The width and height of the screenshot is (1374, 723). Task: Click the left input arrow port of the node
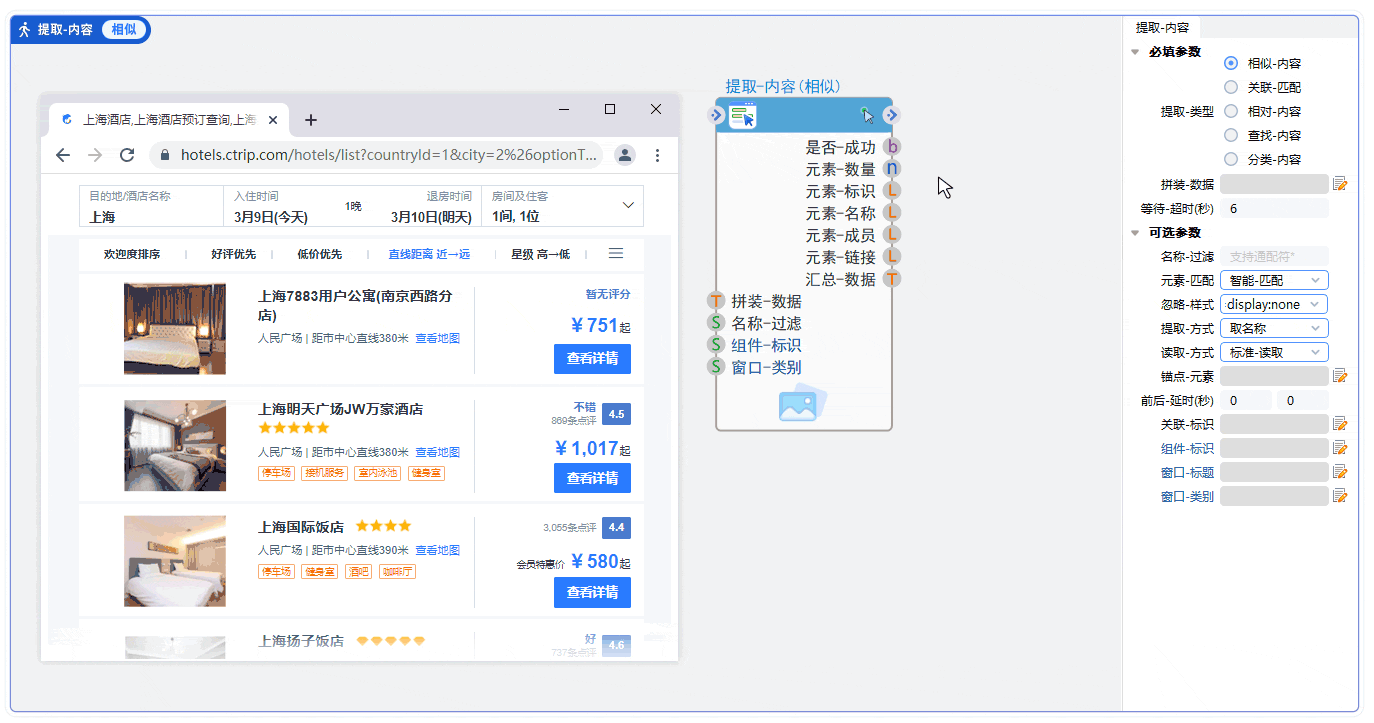click(x=715, y=115)
